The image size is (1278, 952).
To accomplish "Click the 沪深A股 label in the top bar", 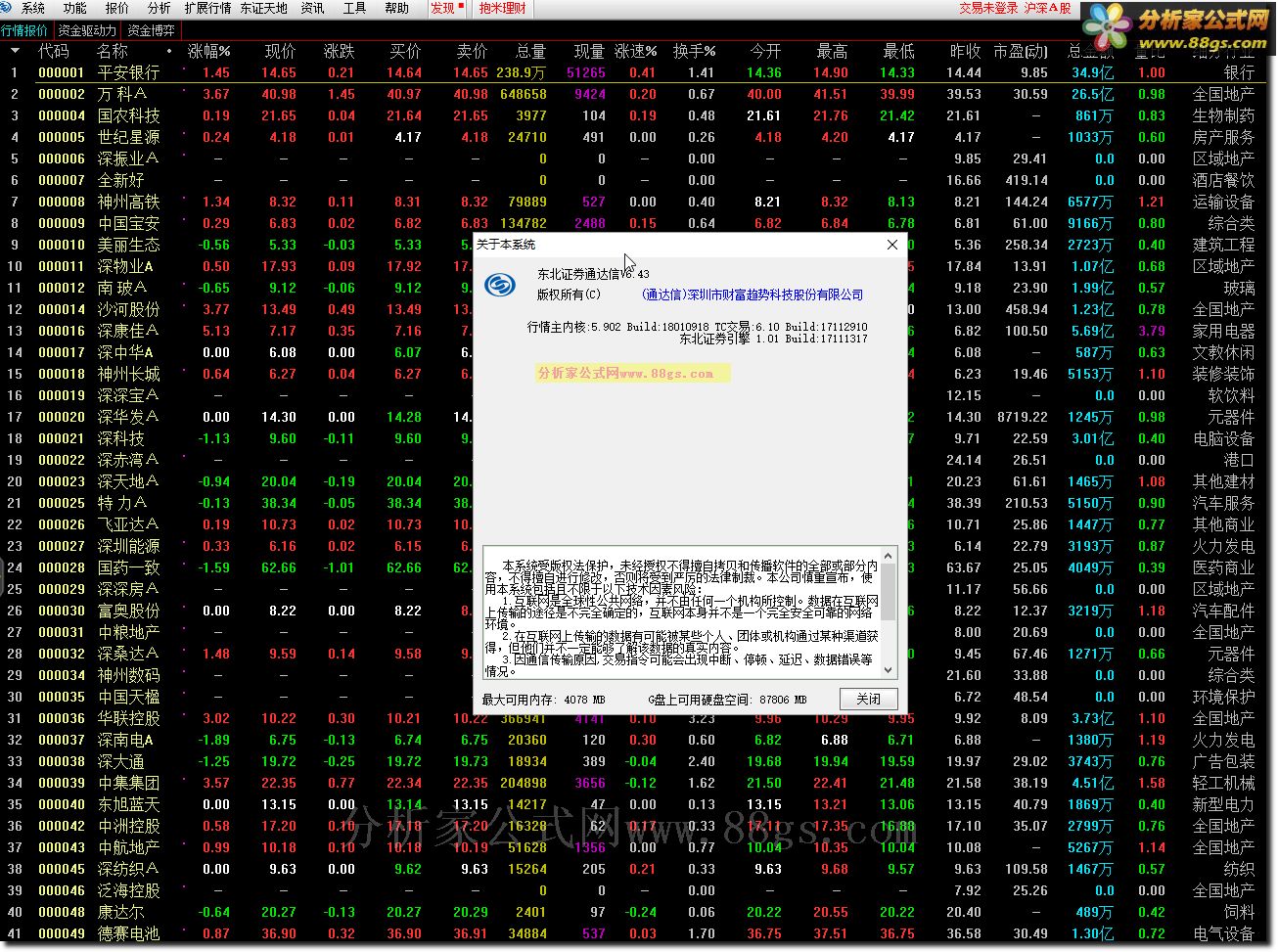I will pyautogui.click(x=1048, y=8).
